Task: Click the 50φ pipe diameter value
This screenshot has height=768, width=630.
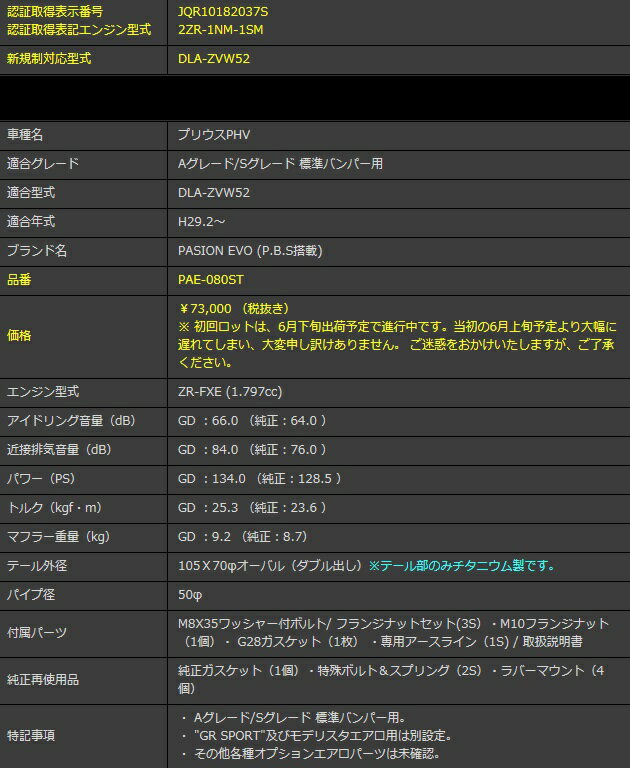Action: point(189,595)
